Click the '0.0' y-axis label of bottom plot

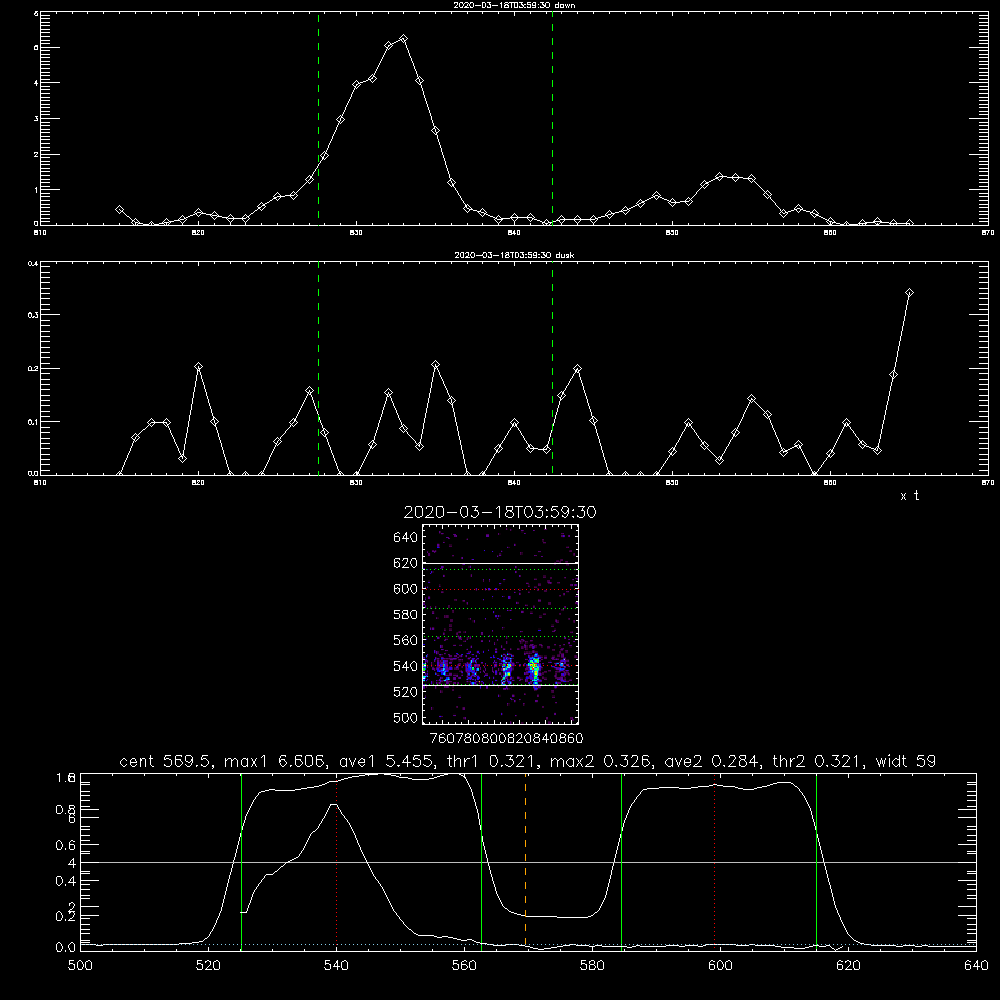point(66,948)
